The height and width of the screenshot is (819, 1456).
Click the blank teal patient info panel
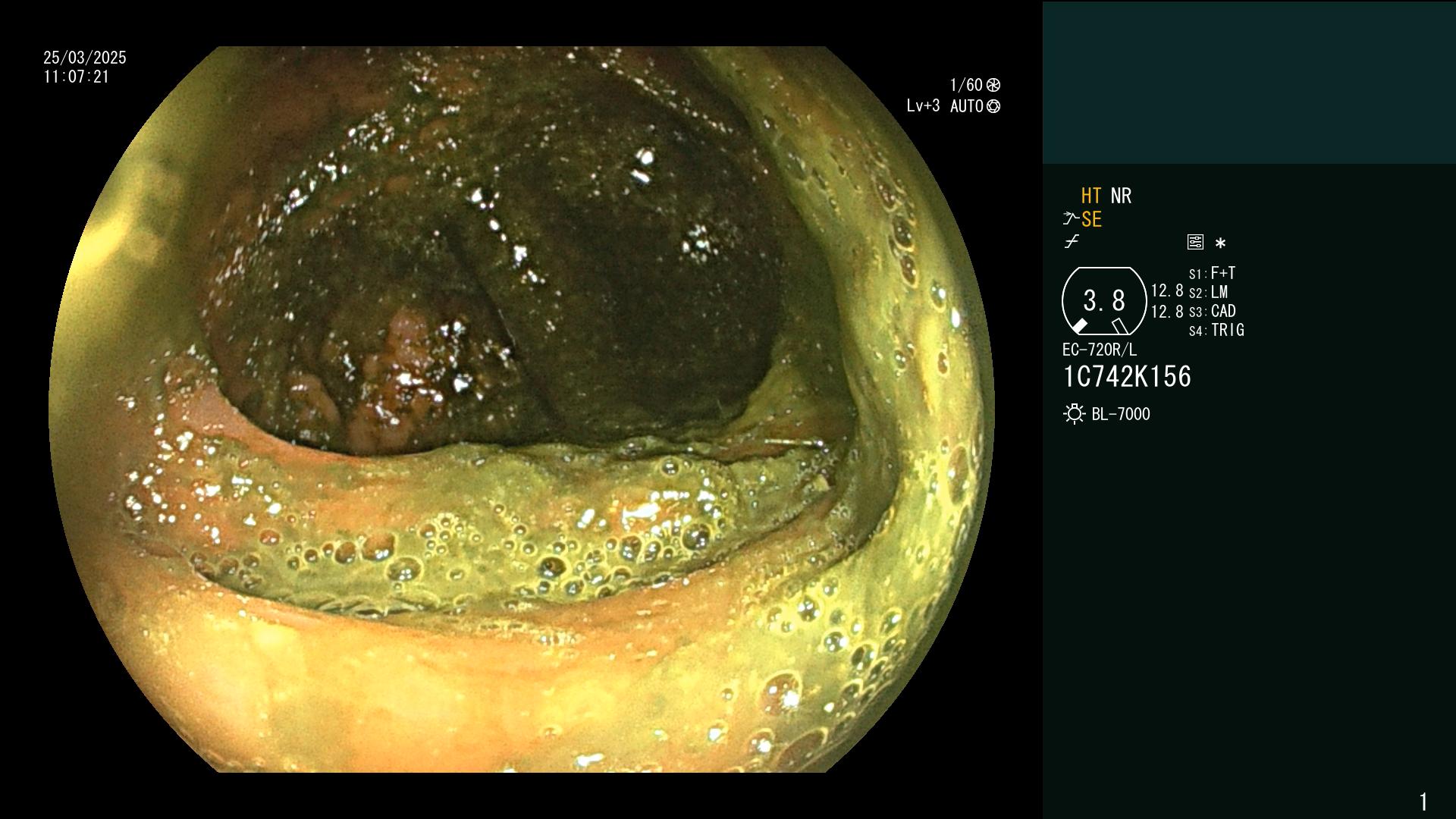[1249, 82]
